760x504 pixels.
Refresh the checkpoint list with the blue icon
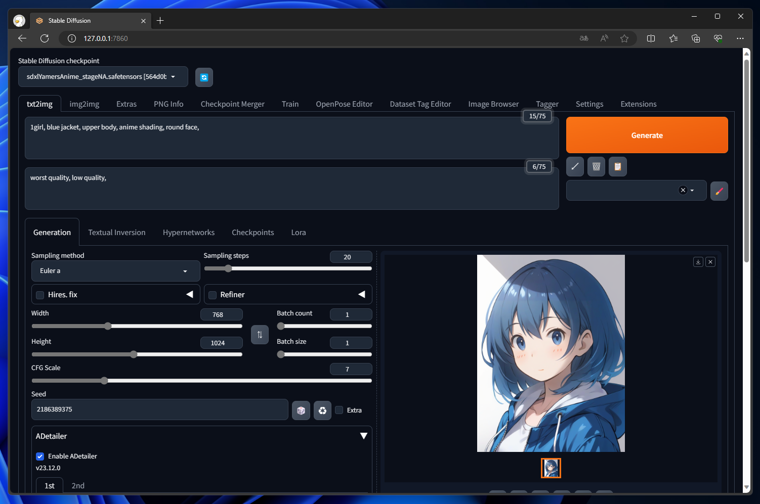click(204, 78)
